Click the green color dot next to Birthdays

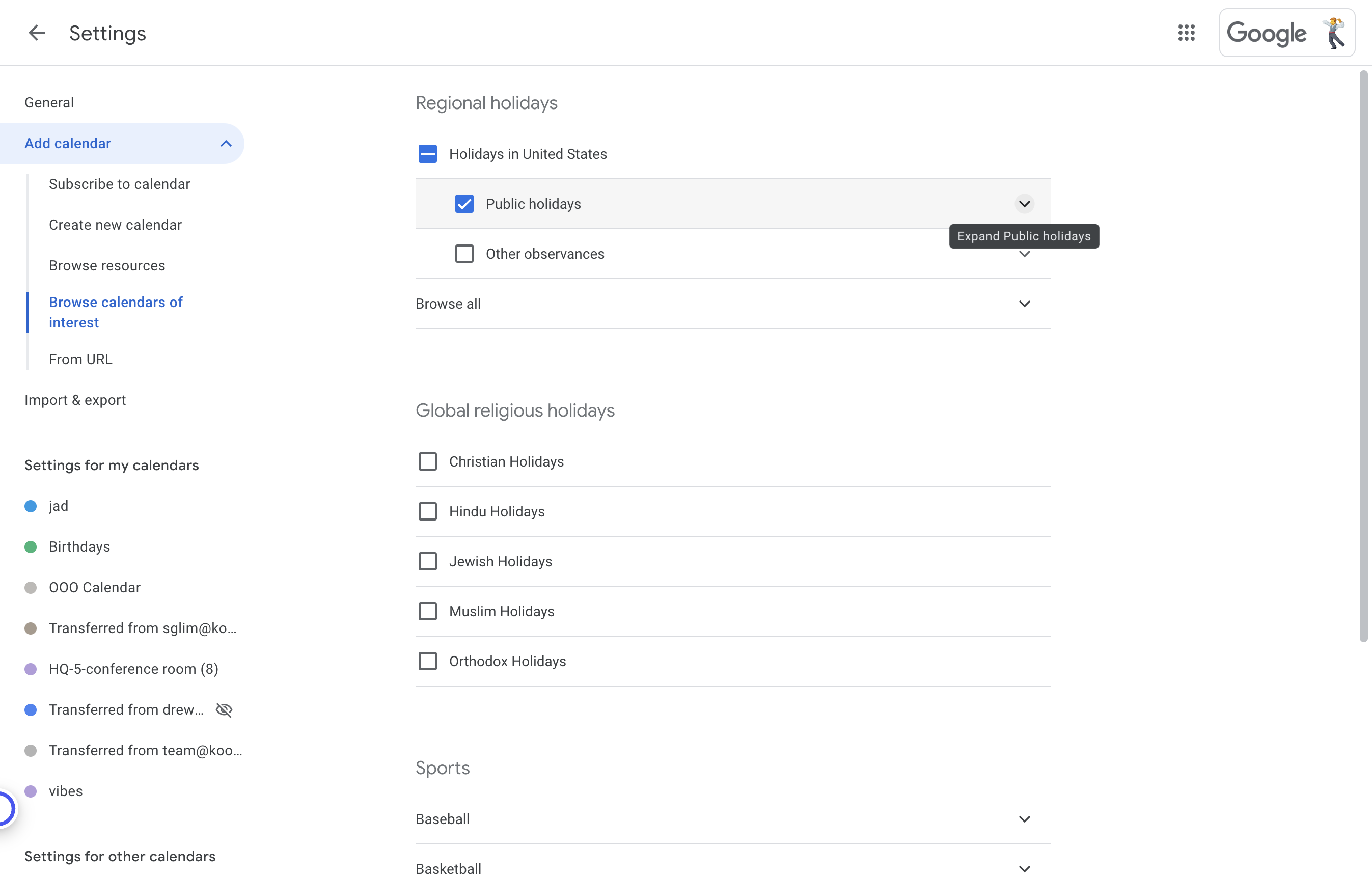coord(31,547)
